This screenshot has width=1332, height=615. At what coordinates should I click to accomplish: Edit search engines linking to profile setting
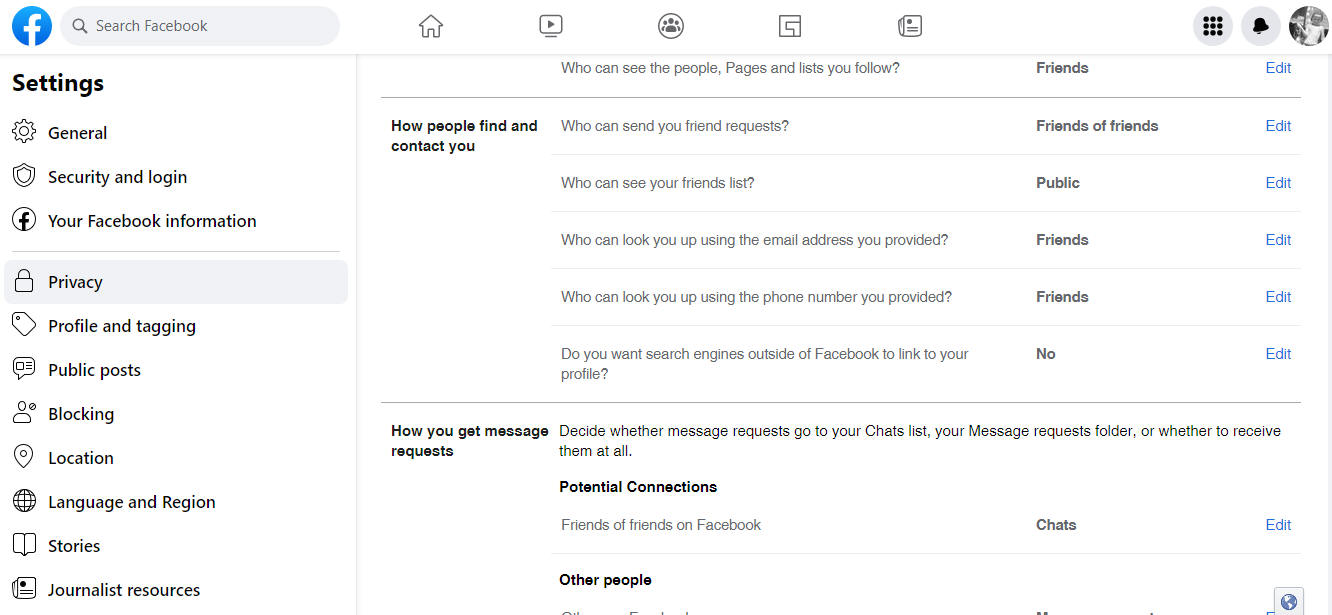click(1278, 354)
